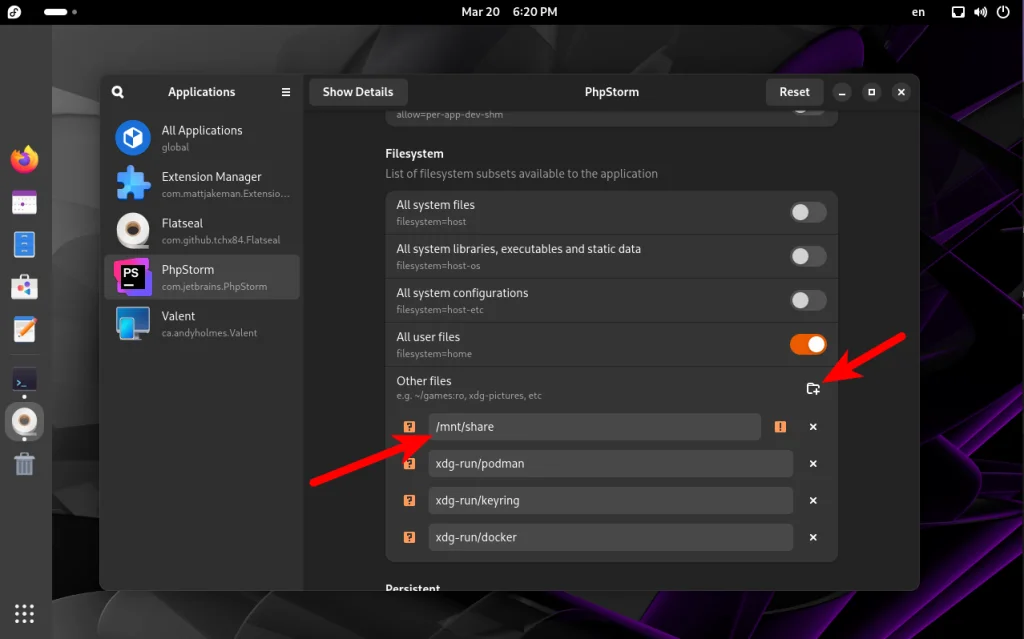Screen dimensions: 1024x639
Task: Disable the All user files toggle
Action: pyautogui.click(x=808, y=343)
